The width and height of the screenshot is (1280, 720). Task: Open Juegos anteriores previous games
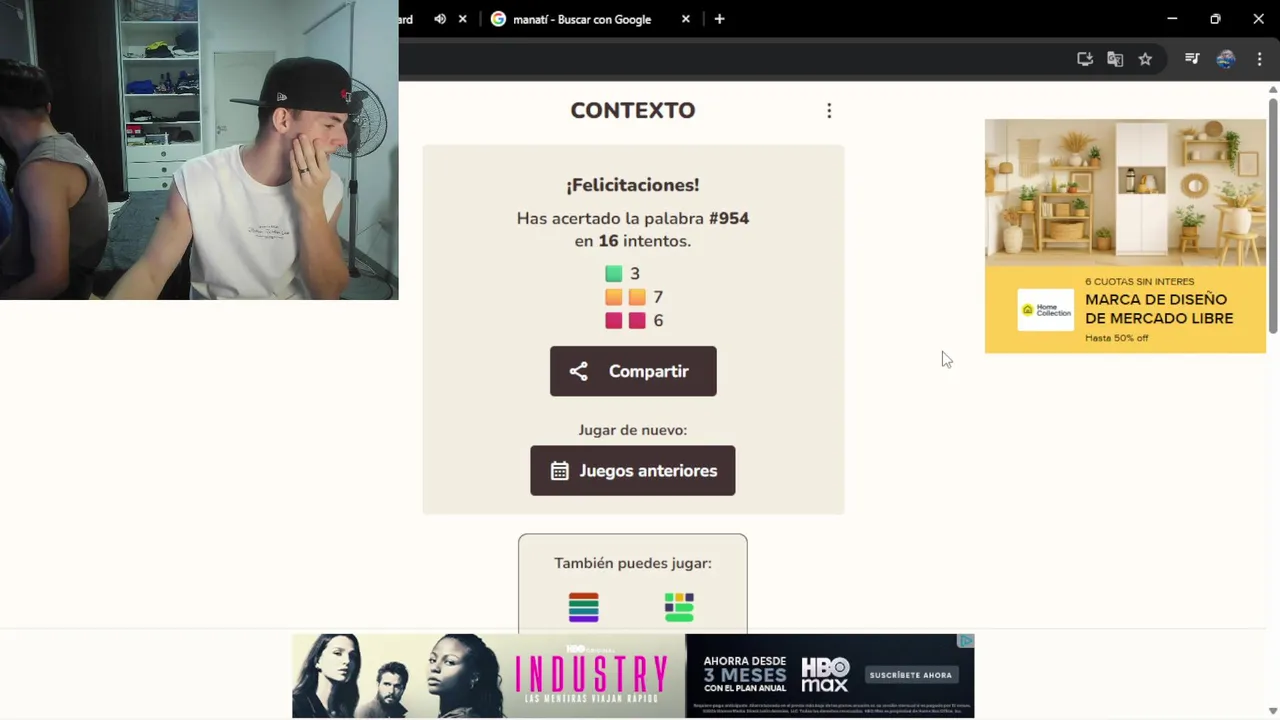632,470
